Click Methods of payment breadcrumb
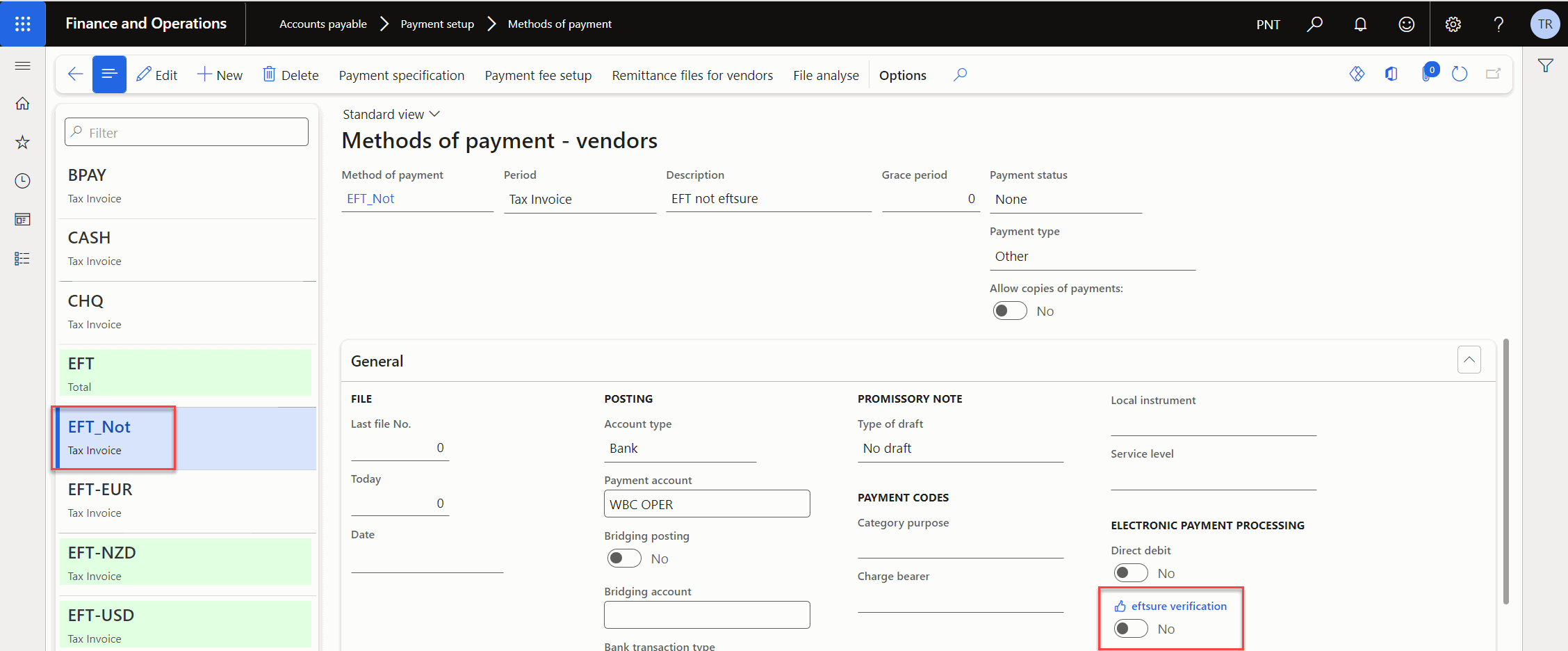This screenshot has width=1568, height=651. (560, 24)
